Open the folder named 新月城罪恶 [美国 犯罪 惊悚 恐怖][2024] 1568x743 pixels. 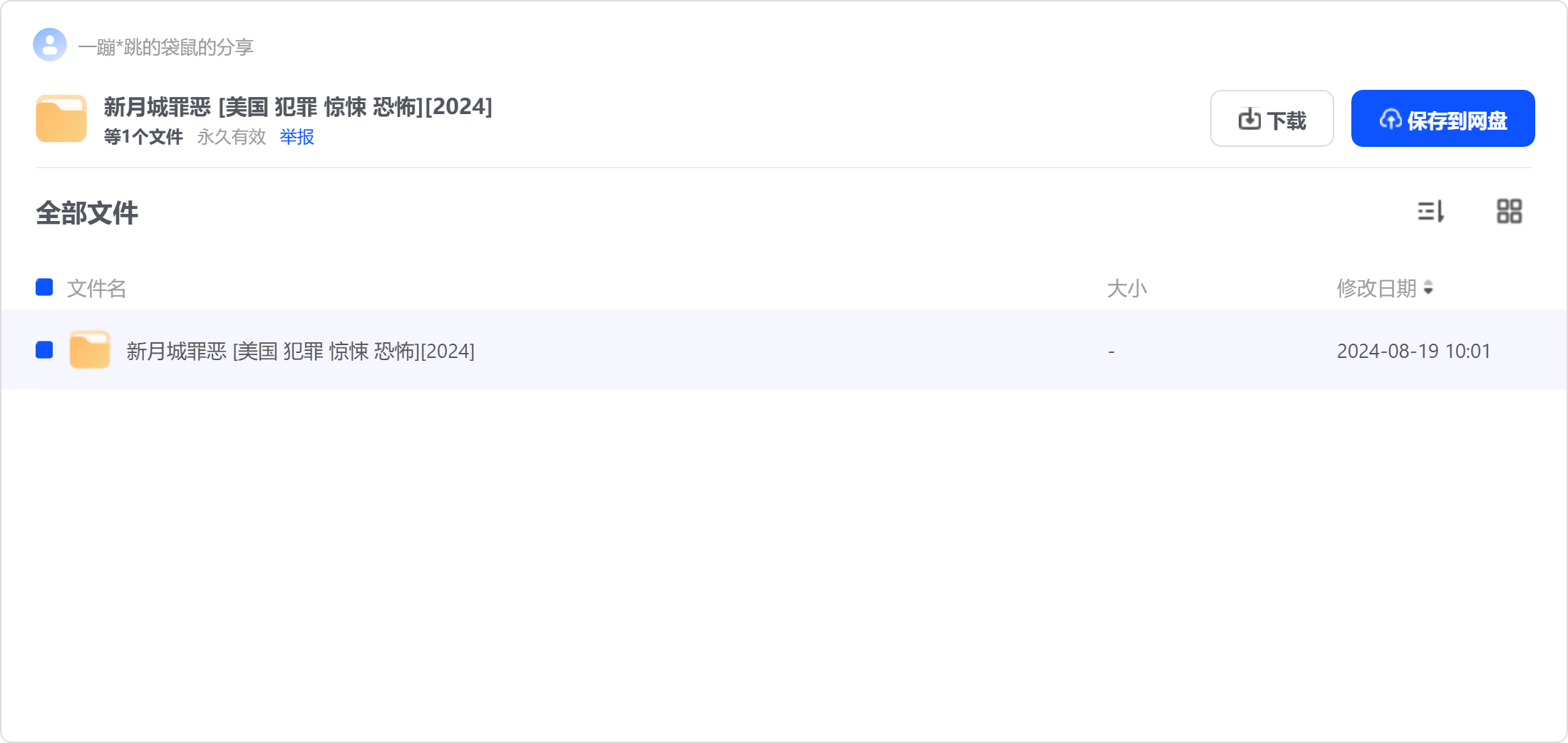(x=300, y=351)
